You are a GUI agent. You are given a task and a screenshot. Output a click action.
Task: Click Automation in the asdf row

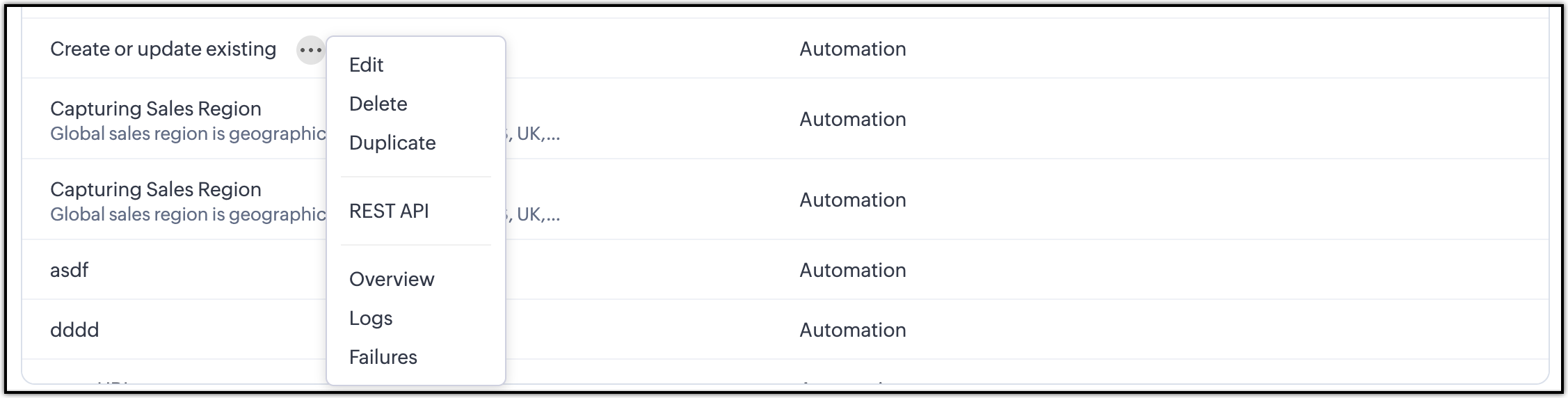[x=852, y=270]
